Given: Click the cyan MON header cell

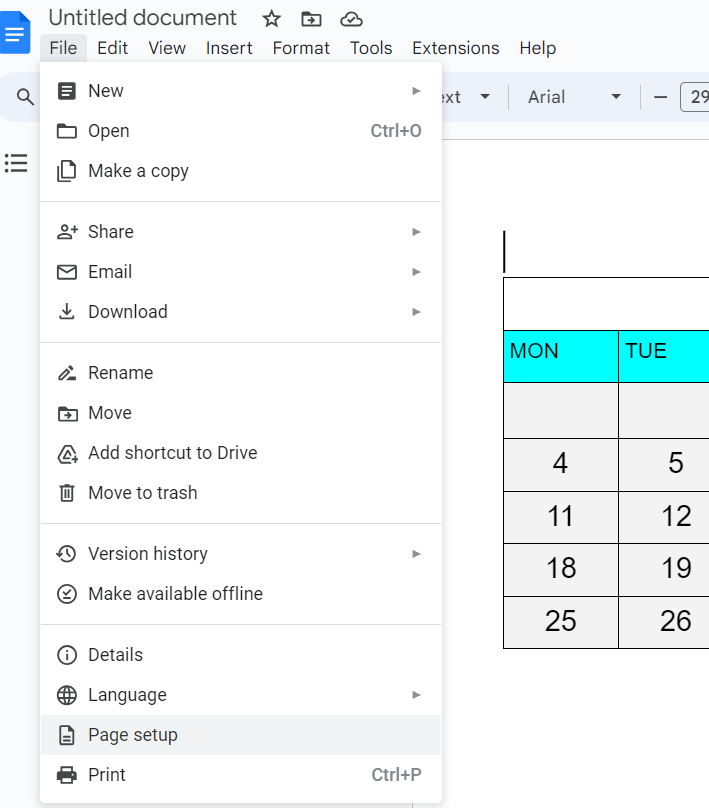Looking at the screenshot, I should (x=560, y=357).
